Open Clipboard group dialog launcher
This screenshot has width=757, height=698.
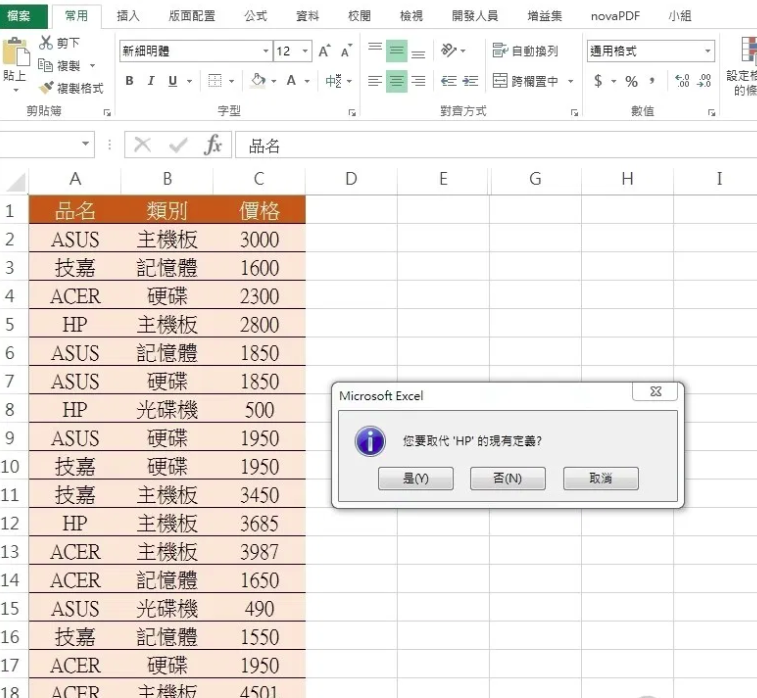107,112
